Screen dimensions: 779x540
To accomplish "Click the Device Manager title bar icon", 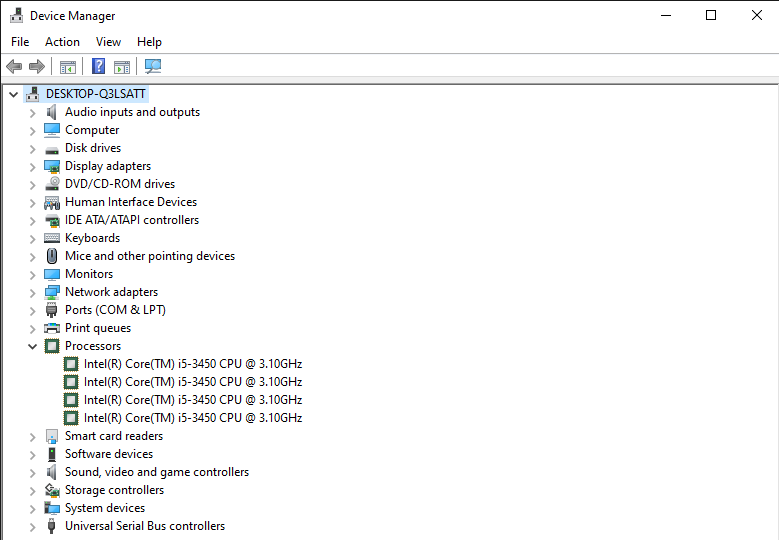I will point(16,15).
